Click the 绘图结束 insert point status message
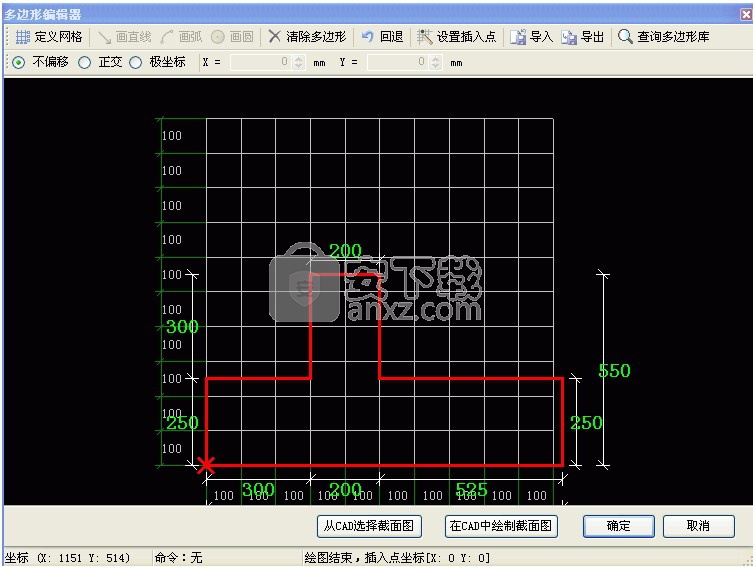Viewport: 755px width, 567px height. point(397,558)
